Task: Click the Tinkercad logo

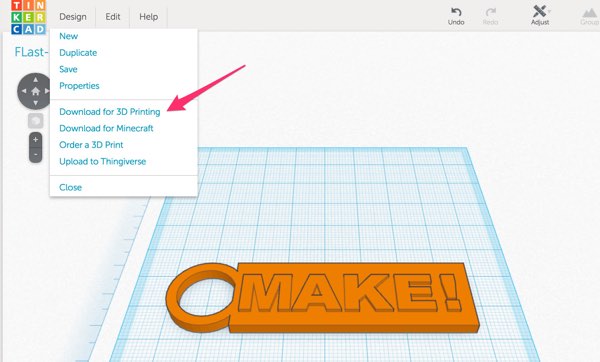Action: 28,17
